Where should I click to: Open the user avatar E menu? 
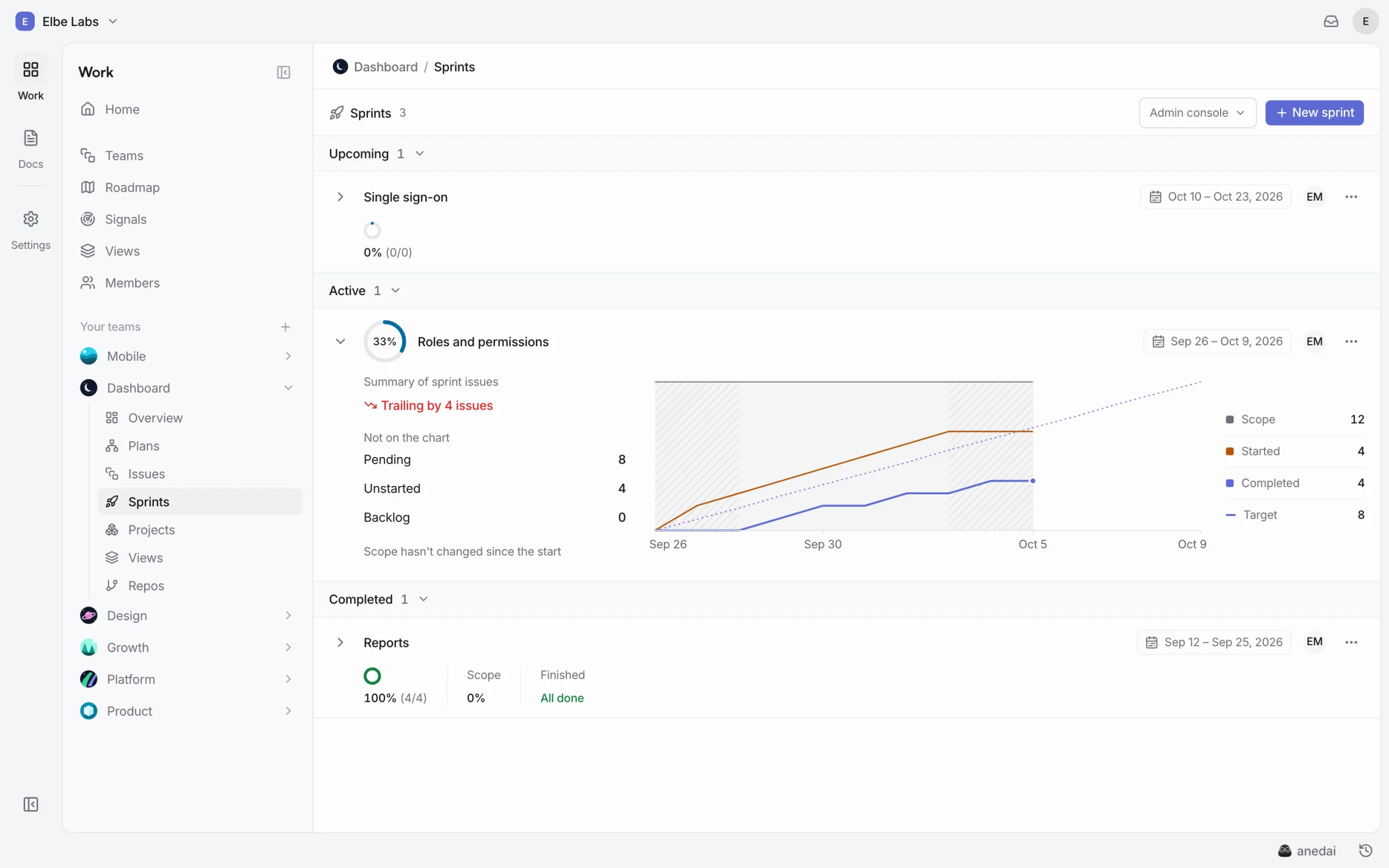(x=1365, y=21)
